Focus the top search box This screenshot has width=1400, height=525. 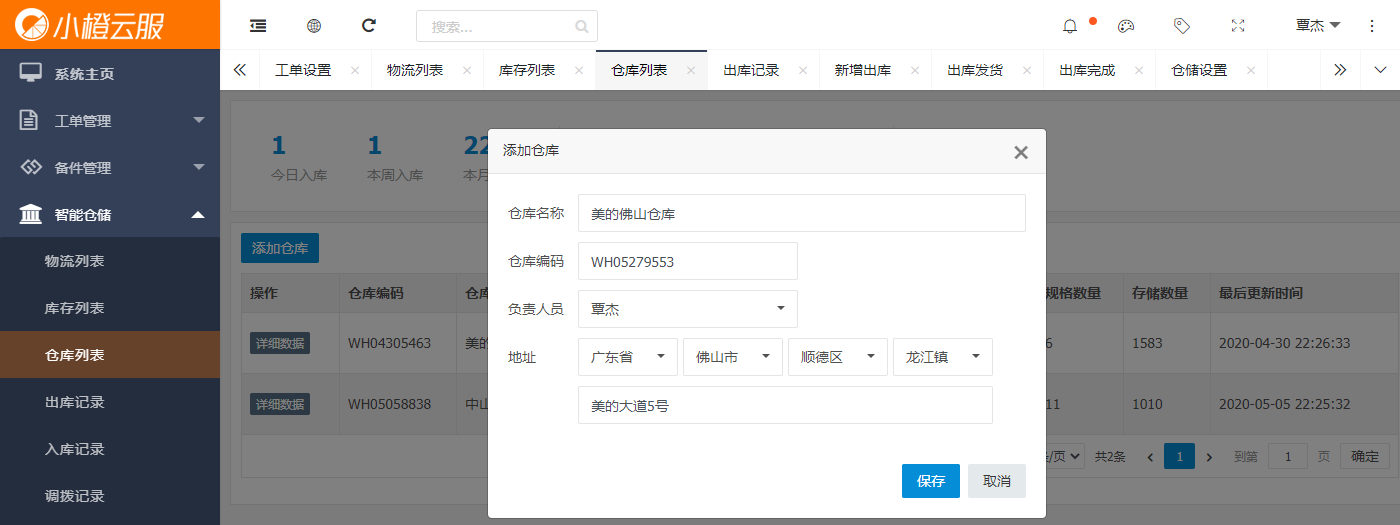point(507,26)
